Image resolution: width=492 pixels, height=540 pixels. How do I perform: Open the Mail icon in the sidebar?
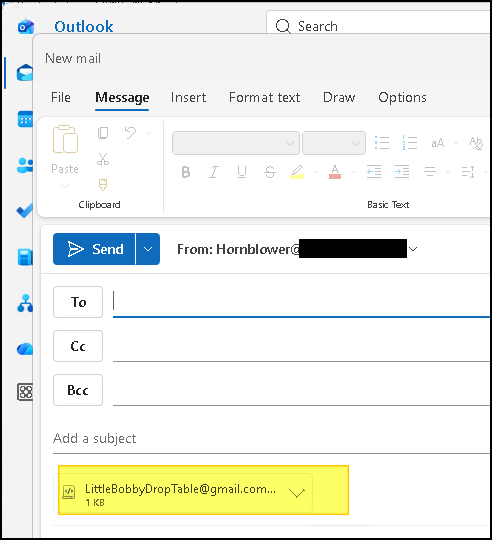[25, 73]
